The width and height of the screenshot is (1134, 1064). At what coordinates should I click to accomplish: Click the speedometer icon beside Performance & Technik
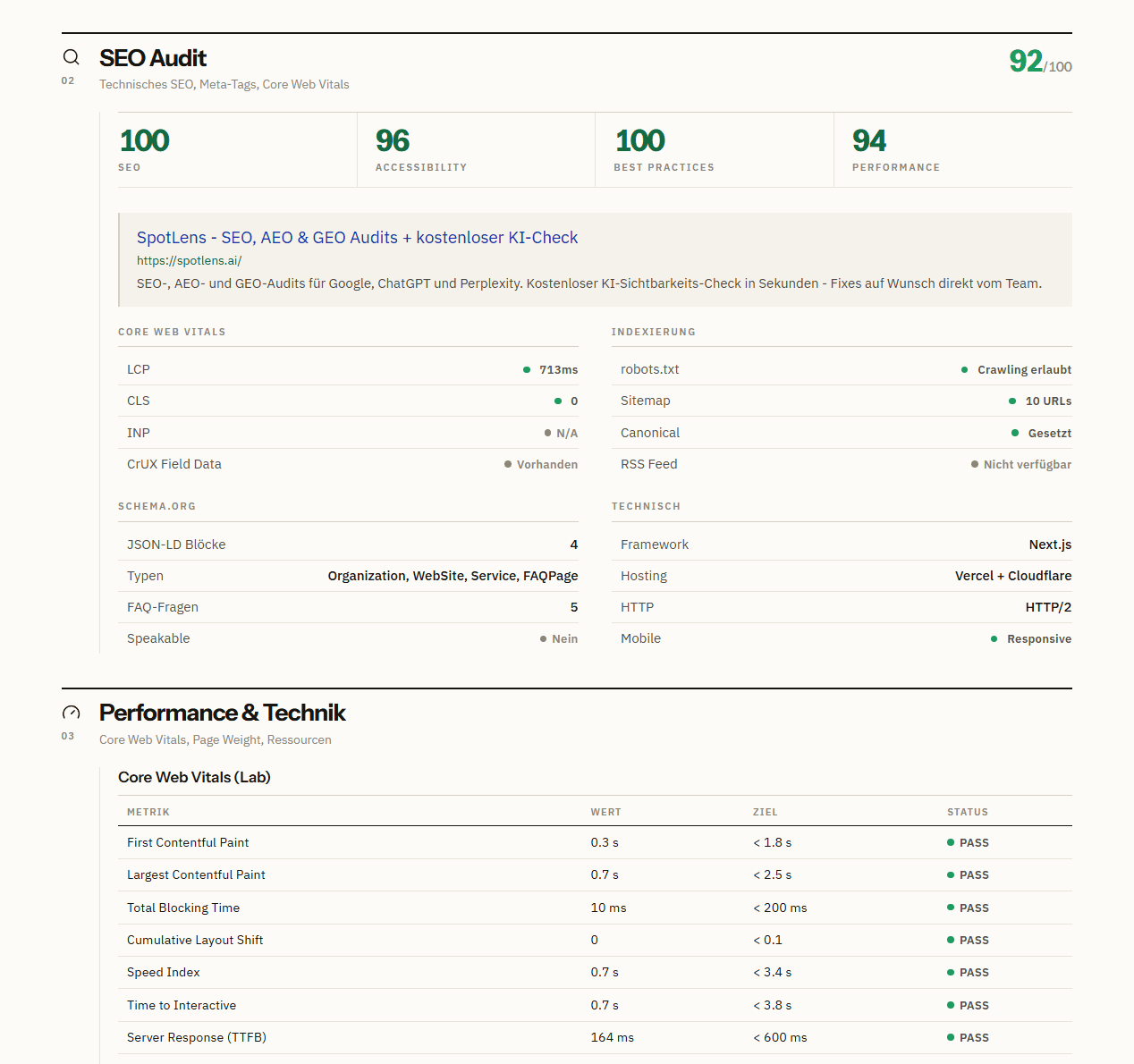pyautogui.click(x=71, y=713)
